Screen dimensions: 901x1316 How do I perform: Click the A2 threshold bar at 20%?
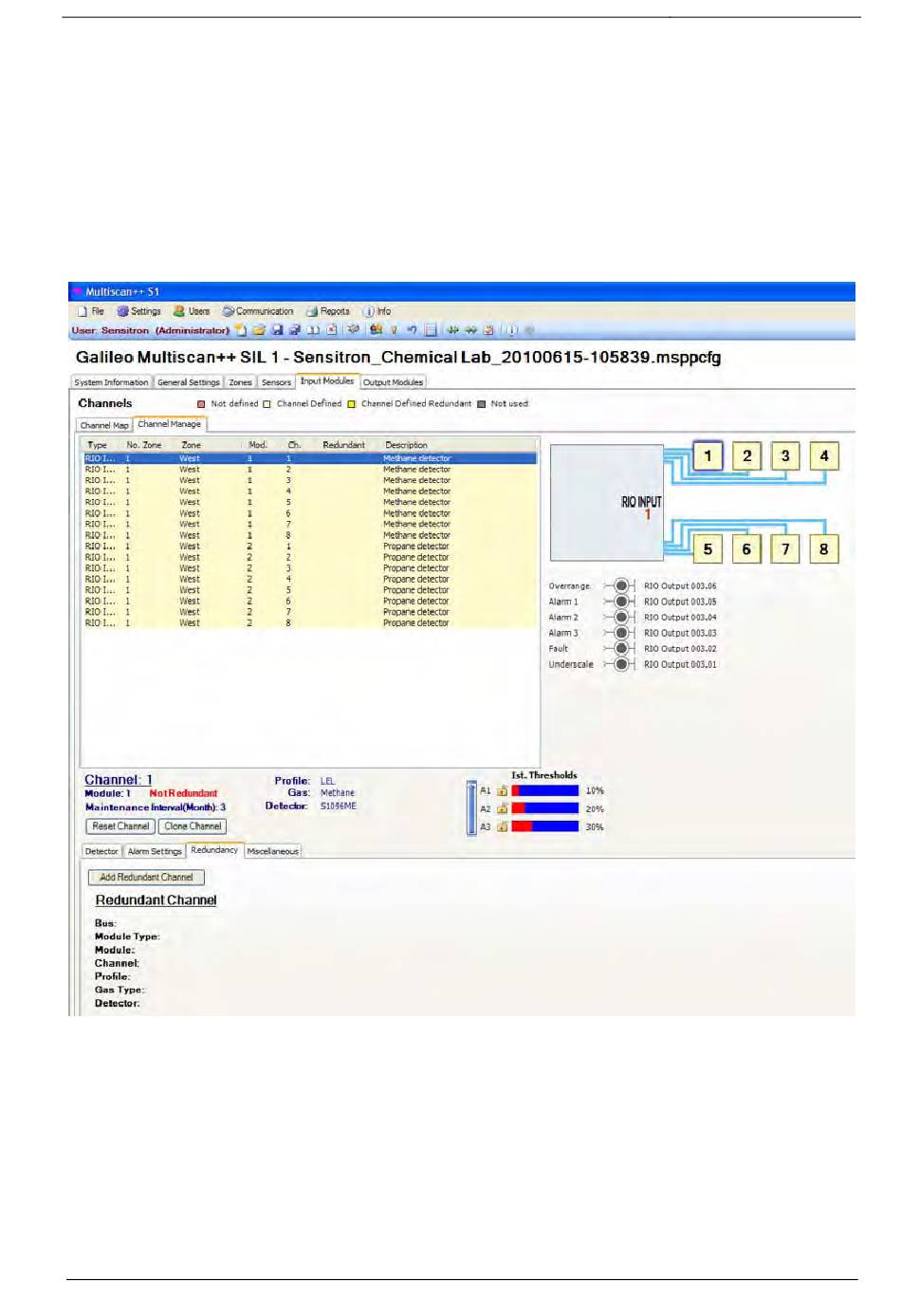[x=545, y=808]
